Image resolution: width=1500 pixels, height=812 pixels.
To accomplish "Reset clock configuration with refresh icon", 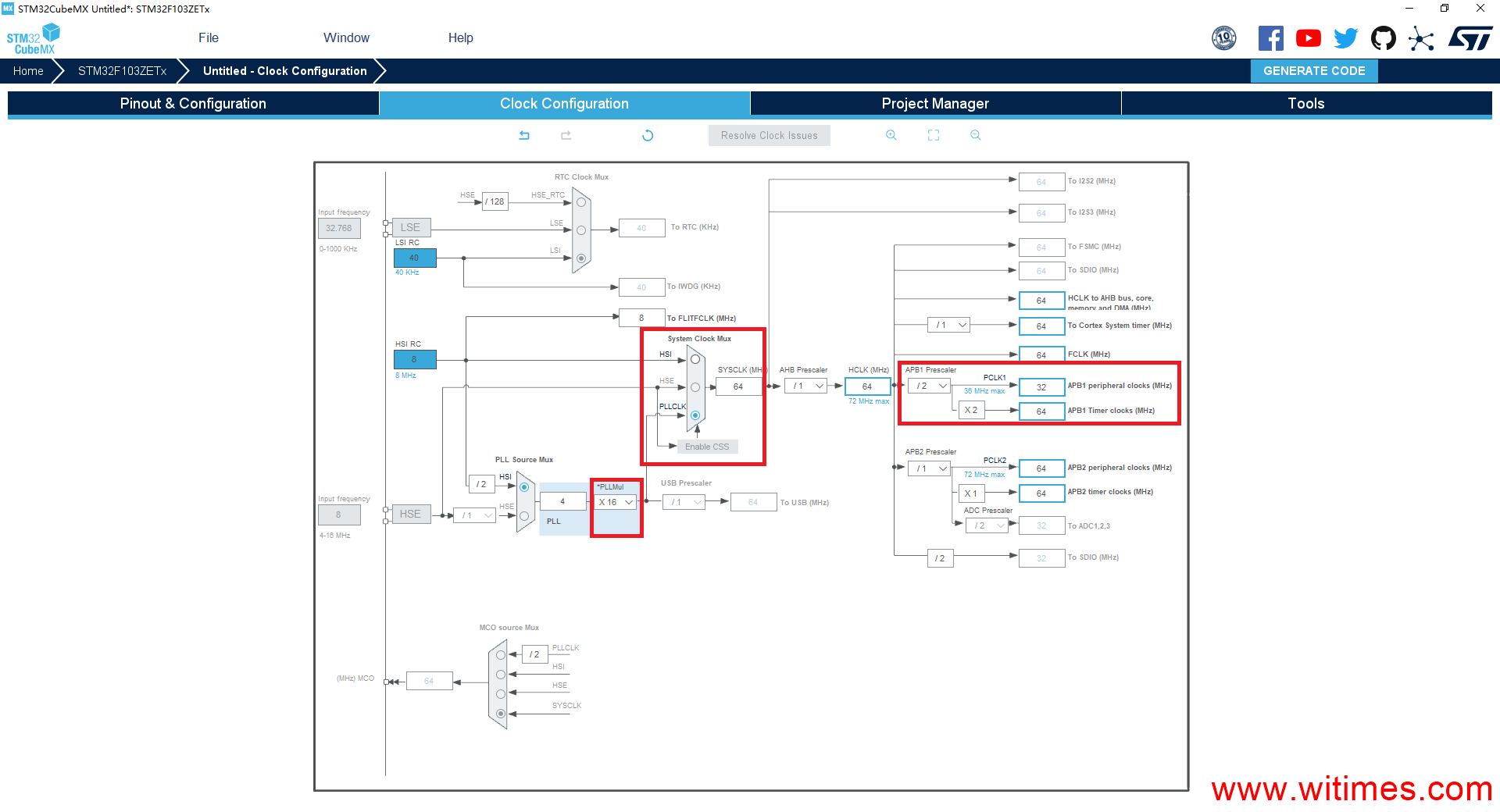I will point(648,135).
